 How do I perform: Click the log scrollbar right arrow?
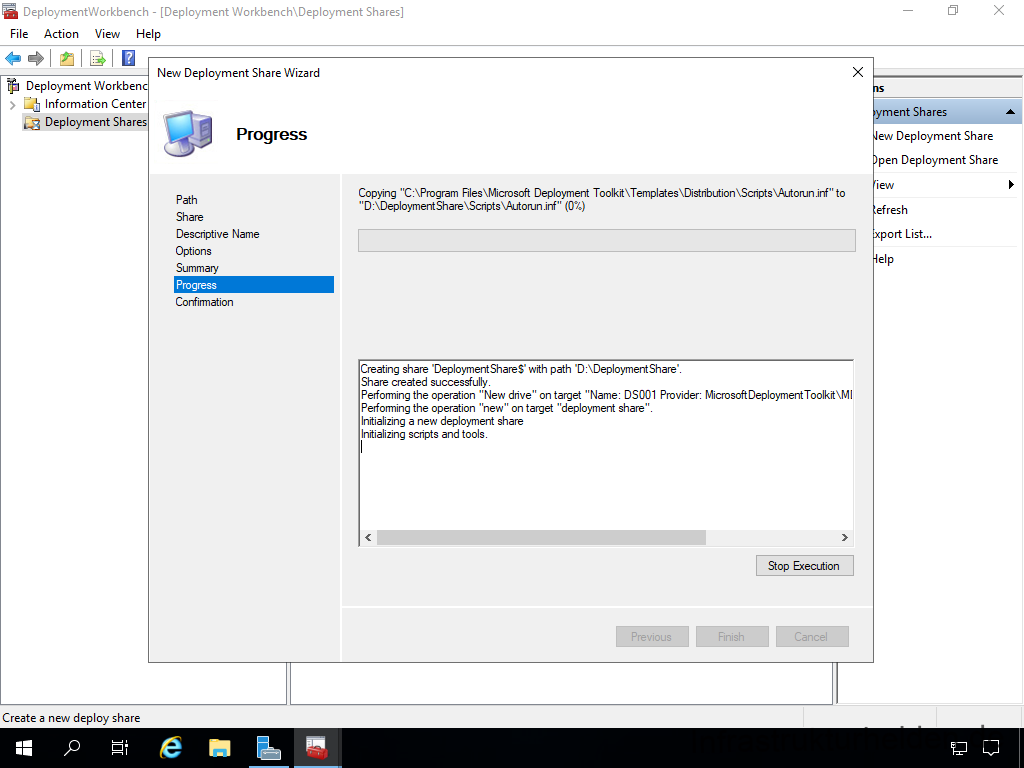(844, 537)
